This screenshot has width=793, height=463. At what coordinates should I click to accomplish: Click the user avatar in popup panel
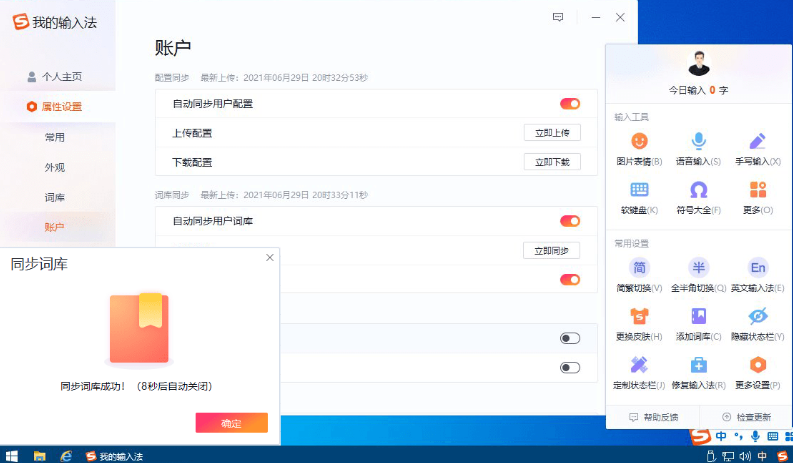tap(699, 63)
